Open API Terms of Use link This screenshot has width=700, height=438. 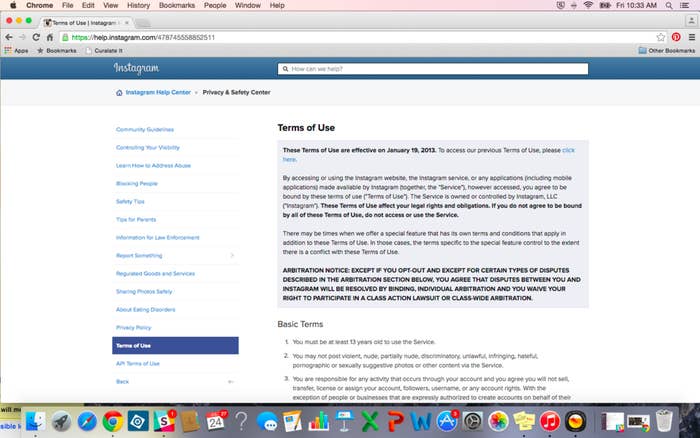(x=138, y=363)
